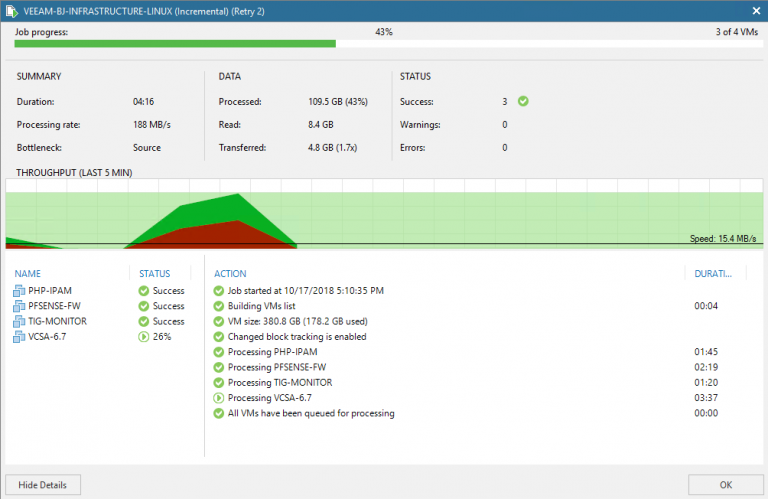Sort by the NAME column header

pos(27,274)
